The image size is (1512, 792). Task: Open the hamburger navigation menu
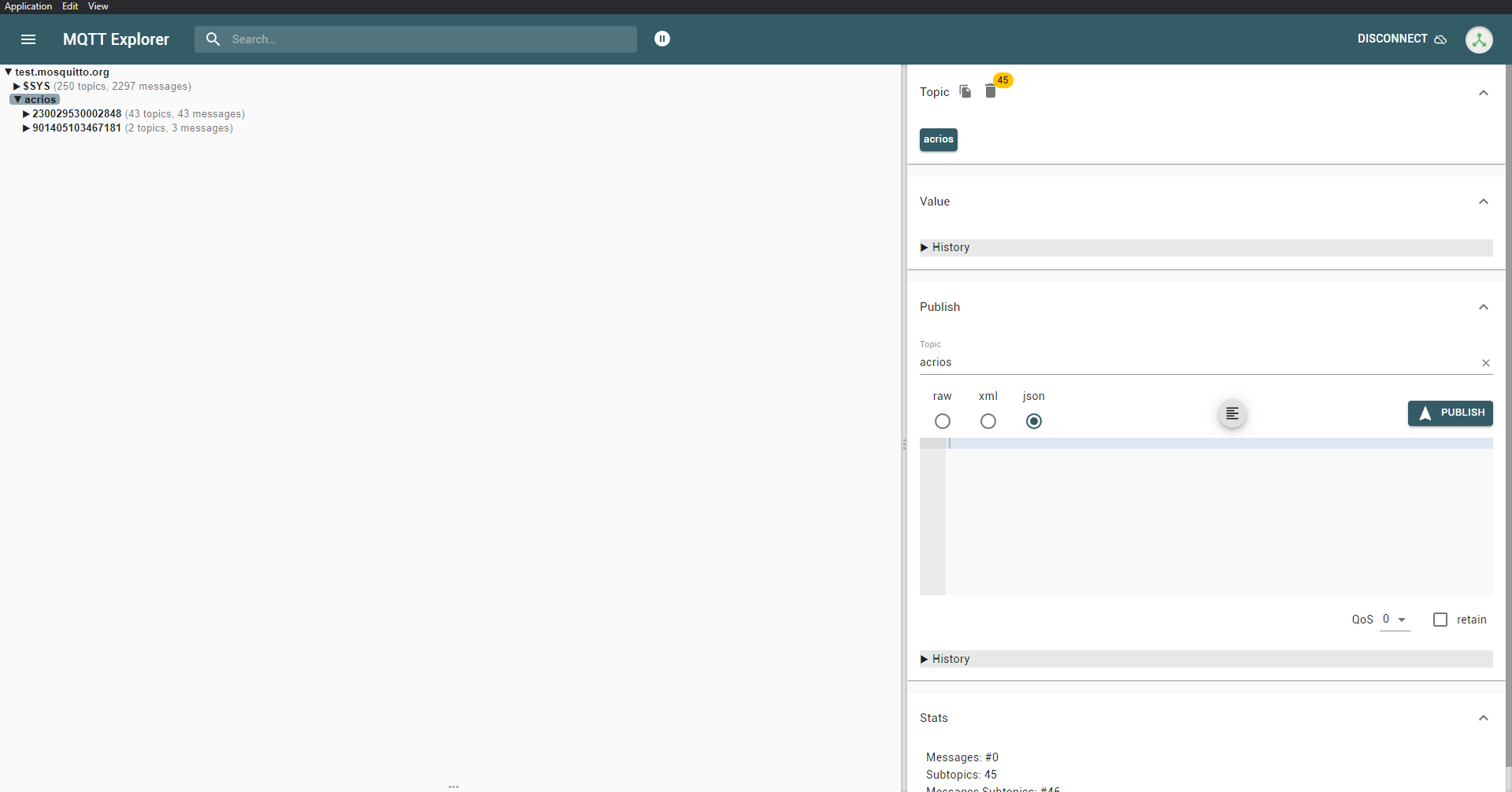pyautogui.click(x=28, y=39)
